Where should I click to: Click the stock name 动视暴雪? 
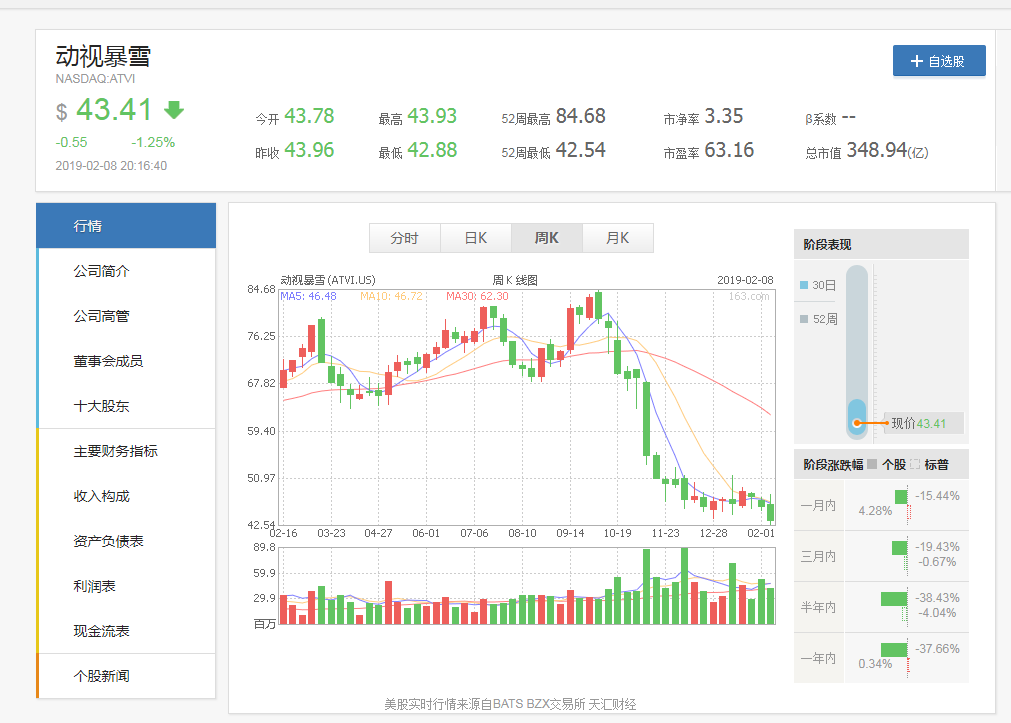[103, 56]
